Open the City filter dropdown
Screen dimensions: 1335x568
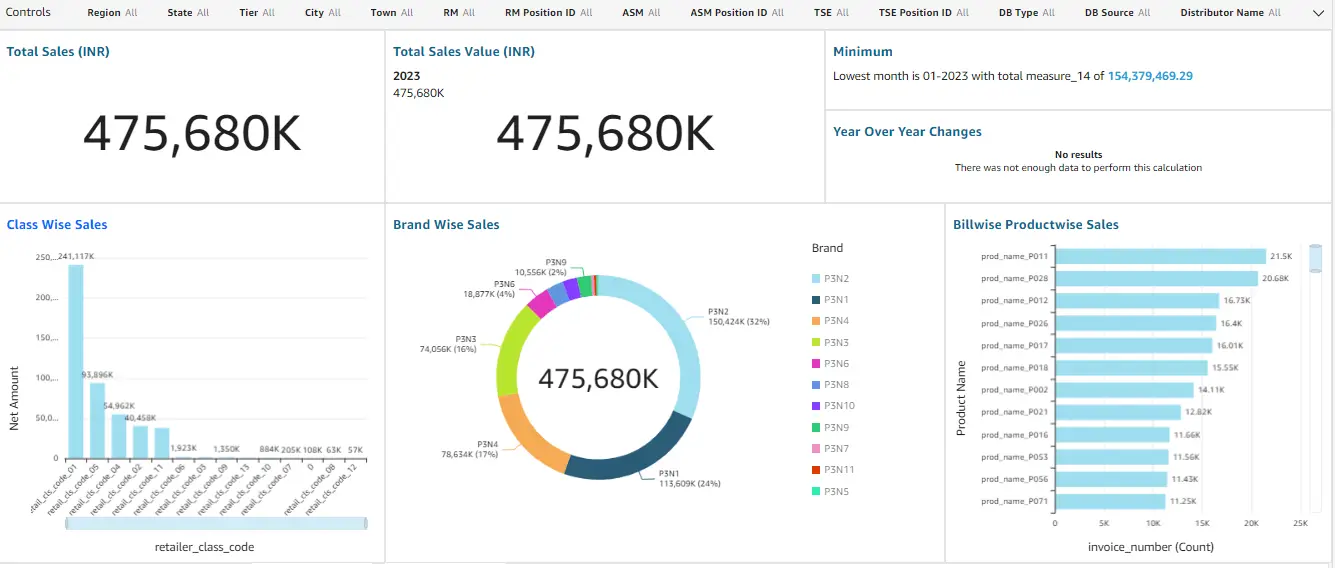pos(322,13)
